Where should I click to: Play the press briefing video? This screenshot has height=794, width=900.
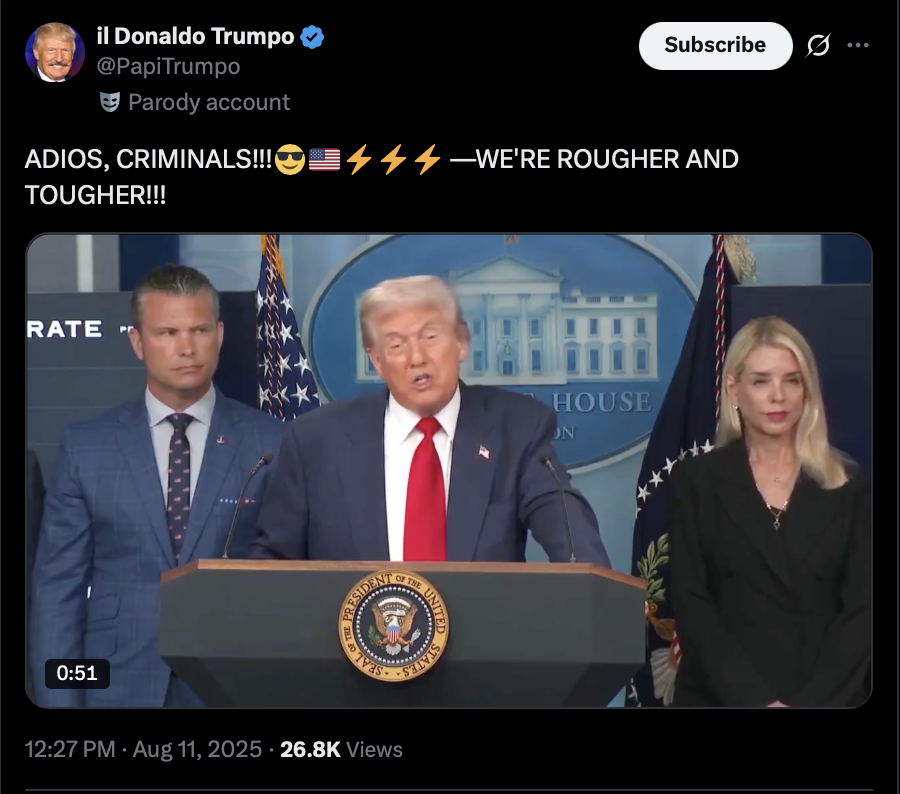tap(449, 470)
